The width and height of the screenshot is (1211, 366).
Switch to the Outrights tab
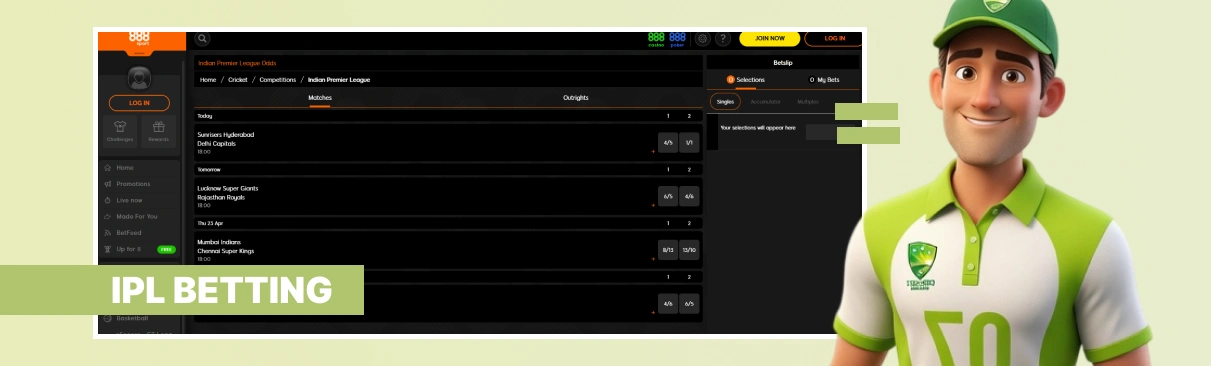coord(576,98)
